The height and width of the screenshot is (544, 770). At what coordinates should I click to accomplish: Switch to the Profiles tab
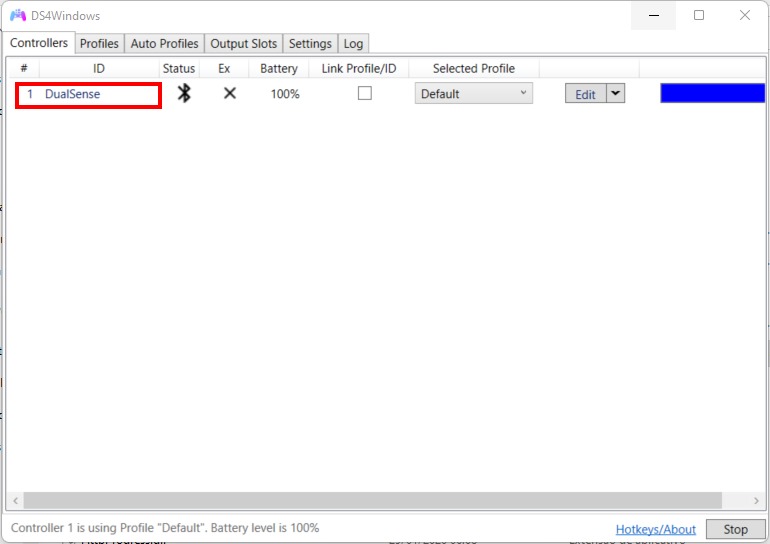[99, 44]
